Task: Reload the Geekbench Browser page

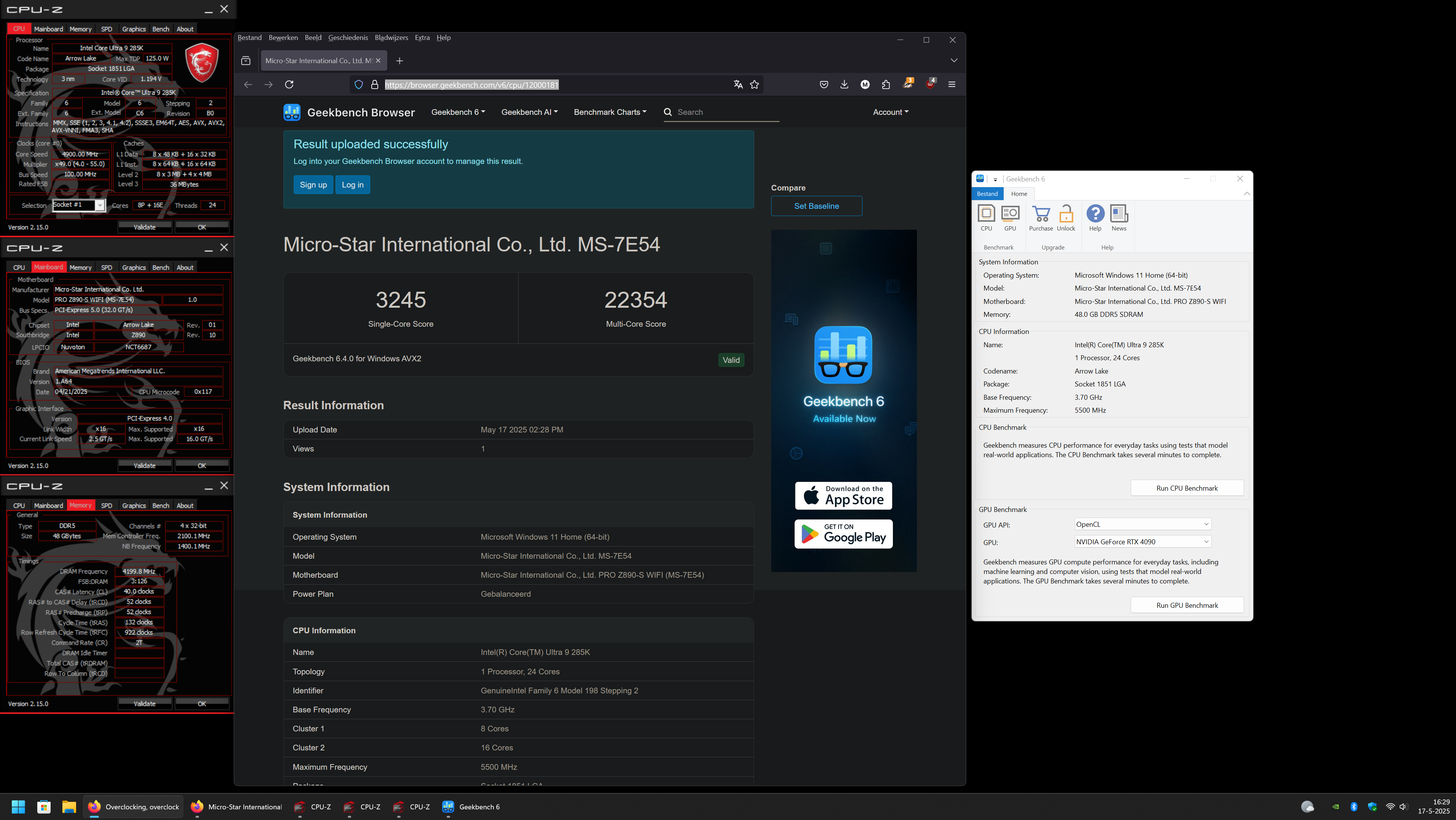Action: point(290,85)
